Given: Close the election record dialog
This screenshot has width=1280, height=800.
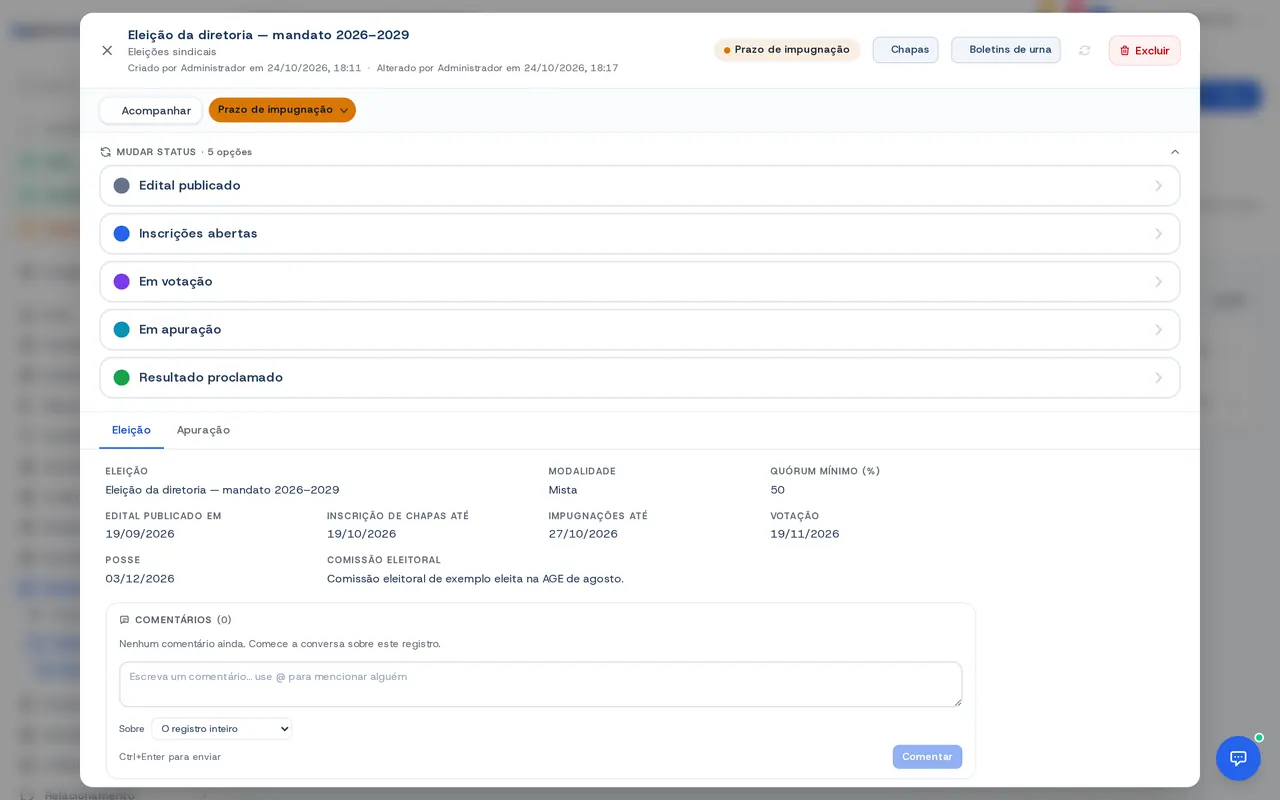Looking at the screenshot, I should [107, 50].
